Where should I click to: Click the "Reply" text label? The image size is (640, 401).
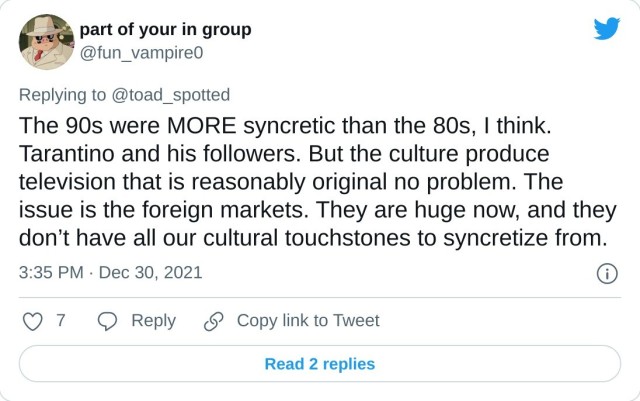pos(153,321)
